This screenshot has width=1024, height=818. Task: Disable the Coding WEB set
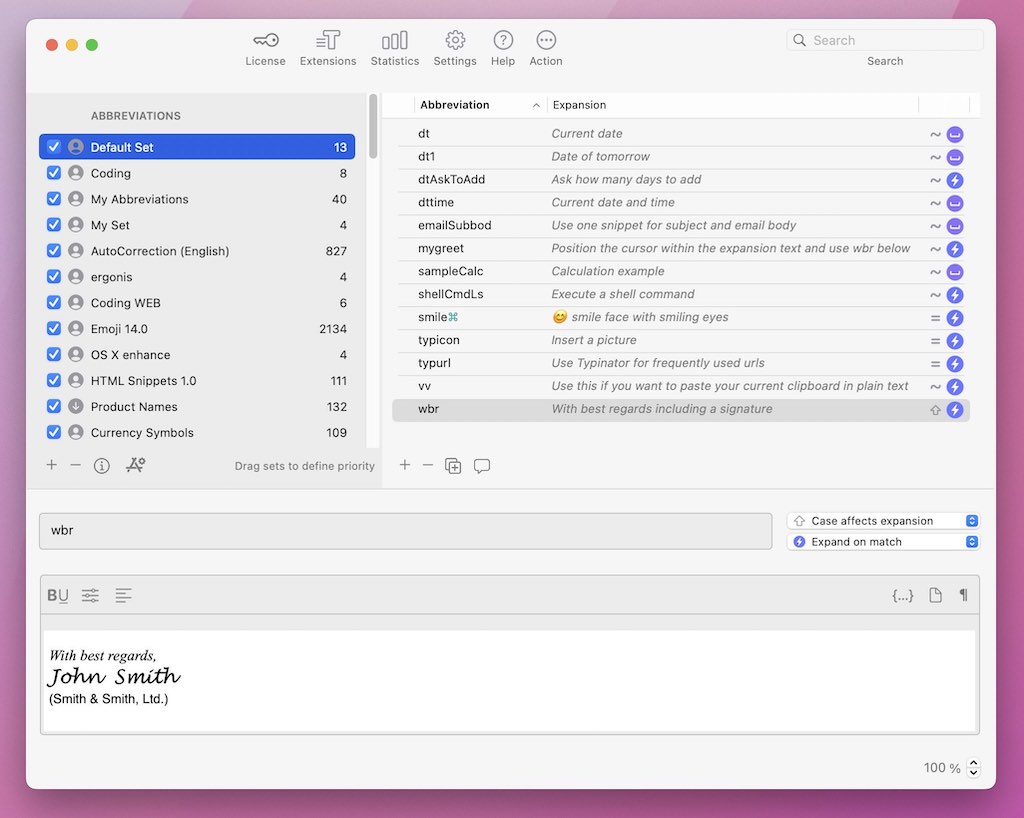[x=53, y=302]
